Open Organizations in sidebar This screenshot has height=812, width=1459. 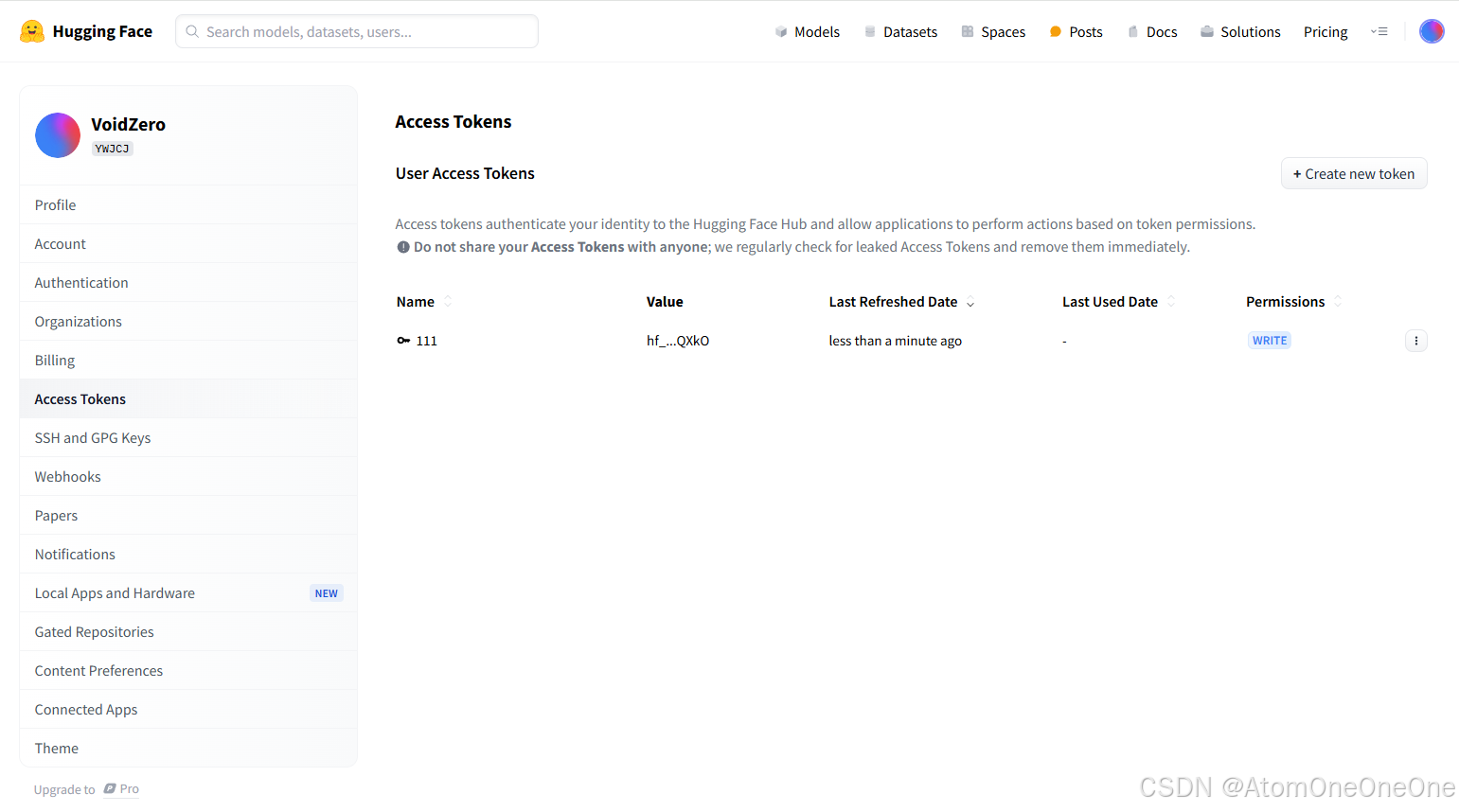[188, 321]
